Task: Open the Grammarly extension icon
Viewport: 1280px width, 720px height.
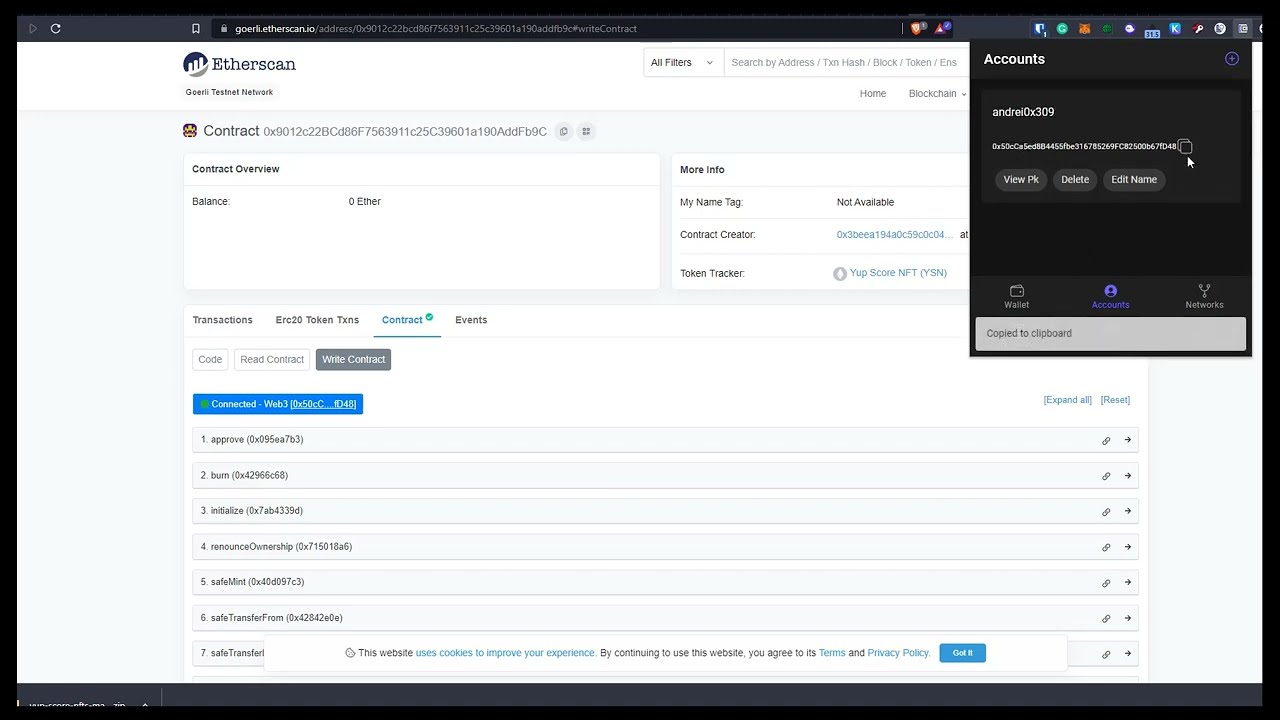Action: [1062, 29]
